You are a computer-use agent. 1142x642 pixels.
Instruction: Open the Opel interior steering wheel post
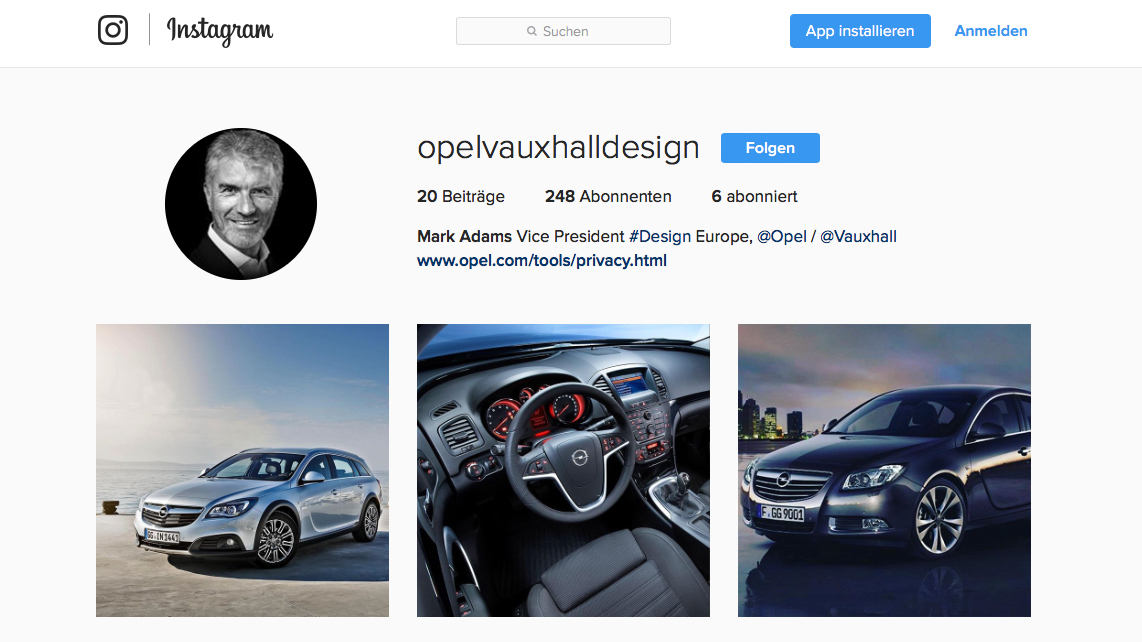pyautogui.click(x=563, y=471)
